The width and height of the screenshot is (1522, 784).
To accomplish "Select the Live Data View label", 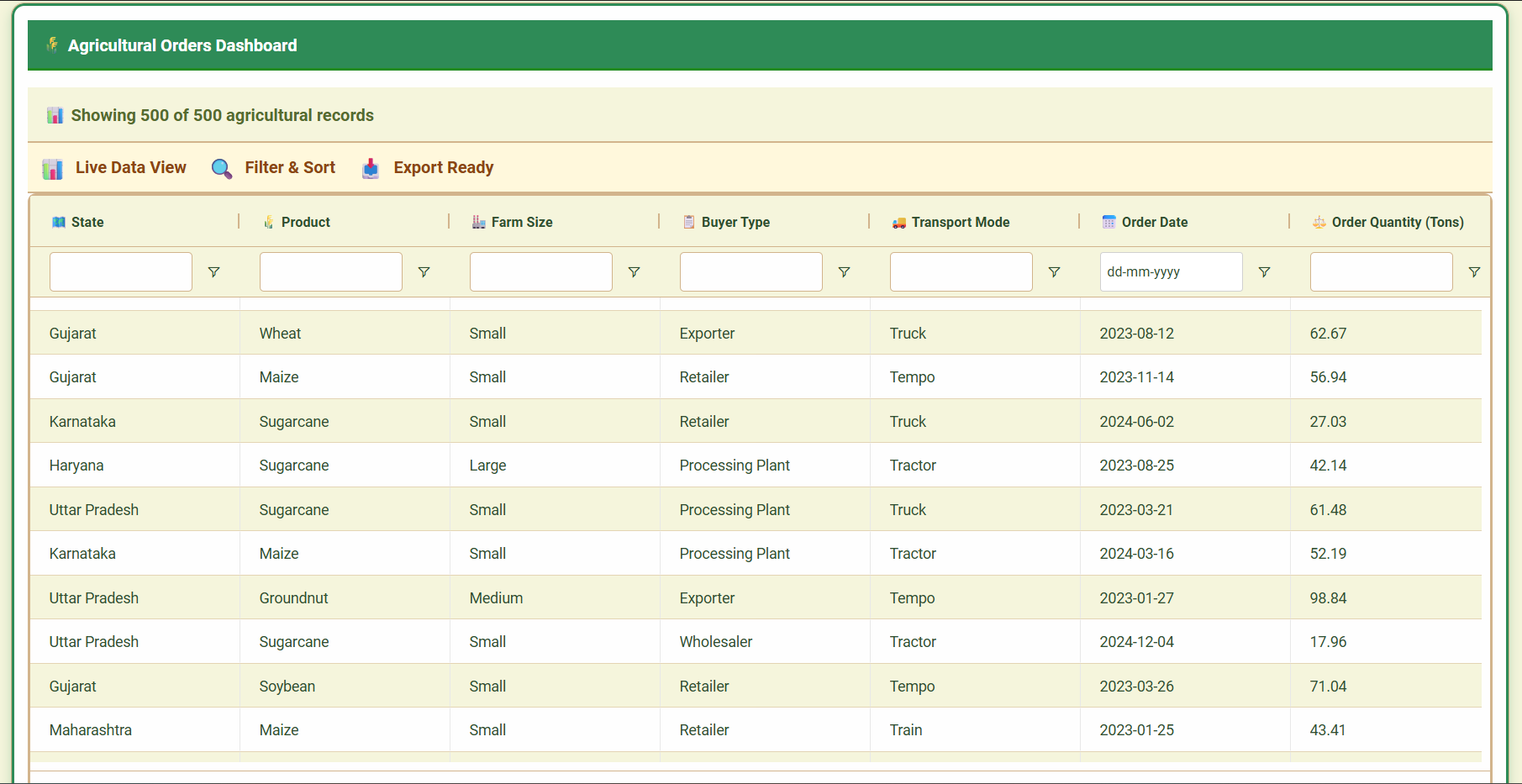I will pyautogui.click(x=131, y=167).
